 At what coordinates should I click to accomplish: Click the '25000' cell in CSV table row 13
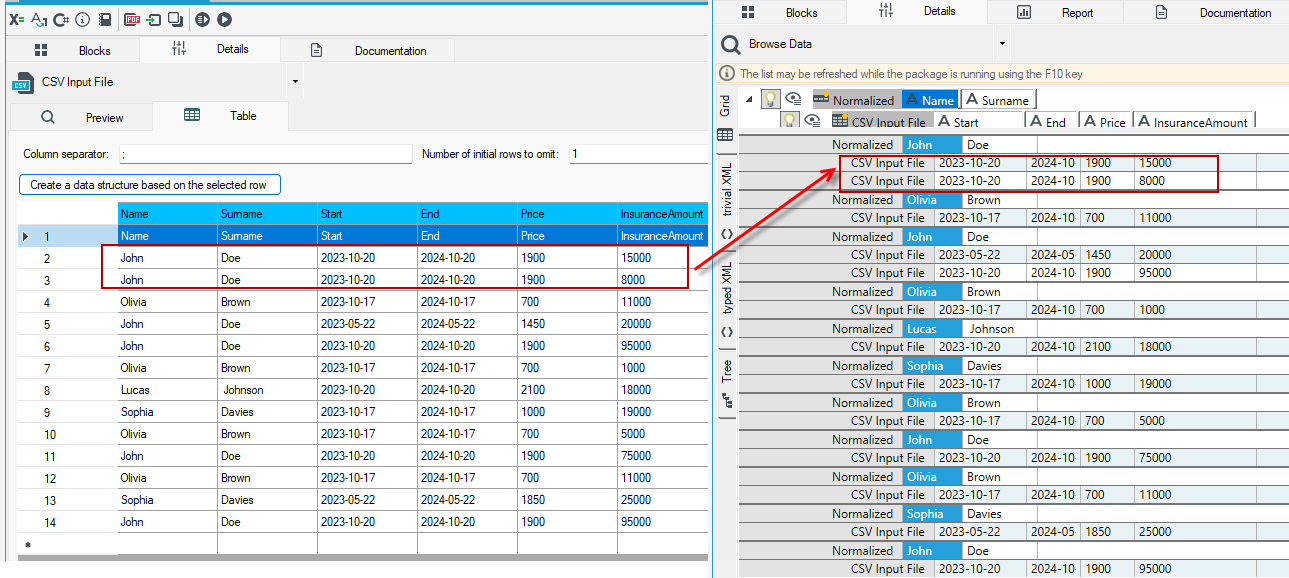[661, 500]
